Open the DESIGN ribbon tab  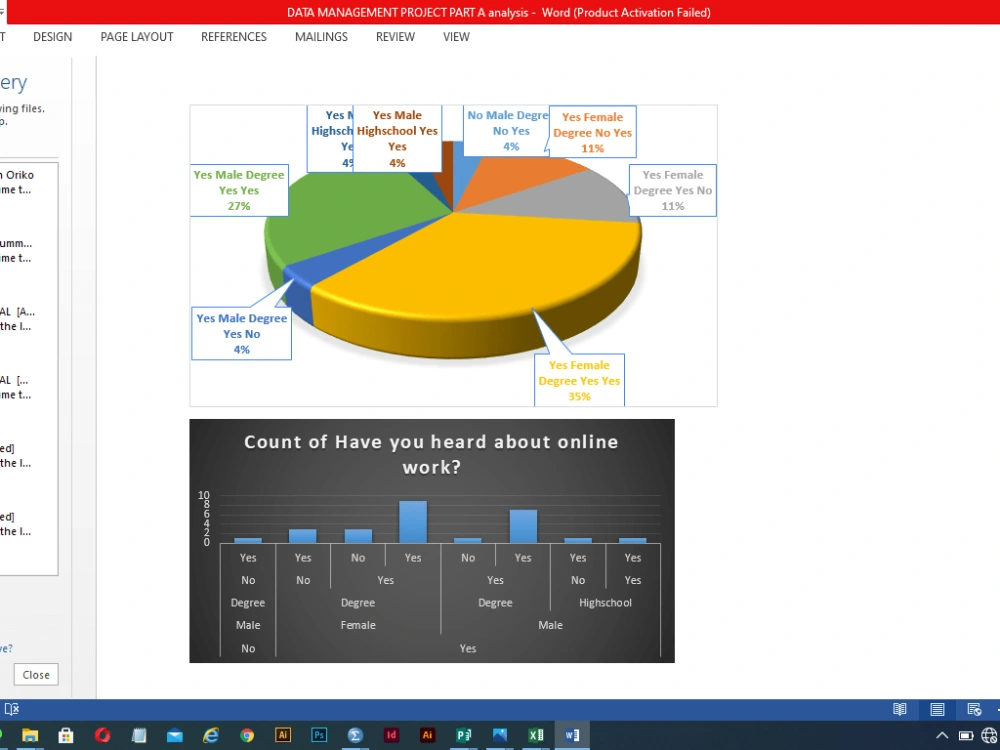click(x=52, y=37)
